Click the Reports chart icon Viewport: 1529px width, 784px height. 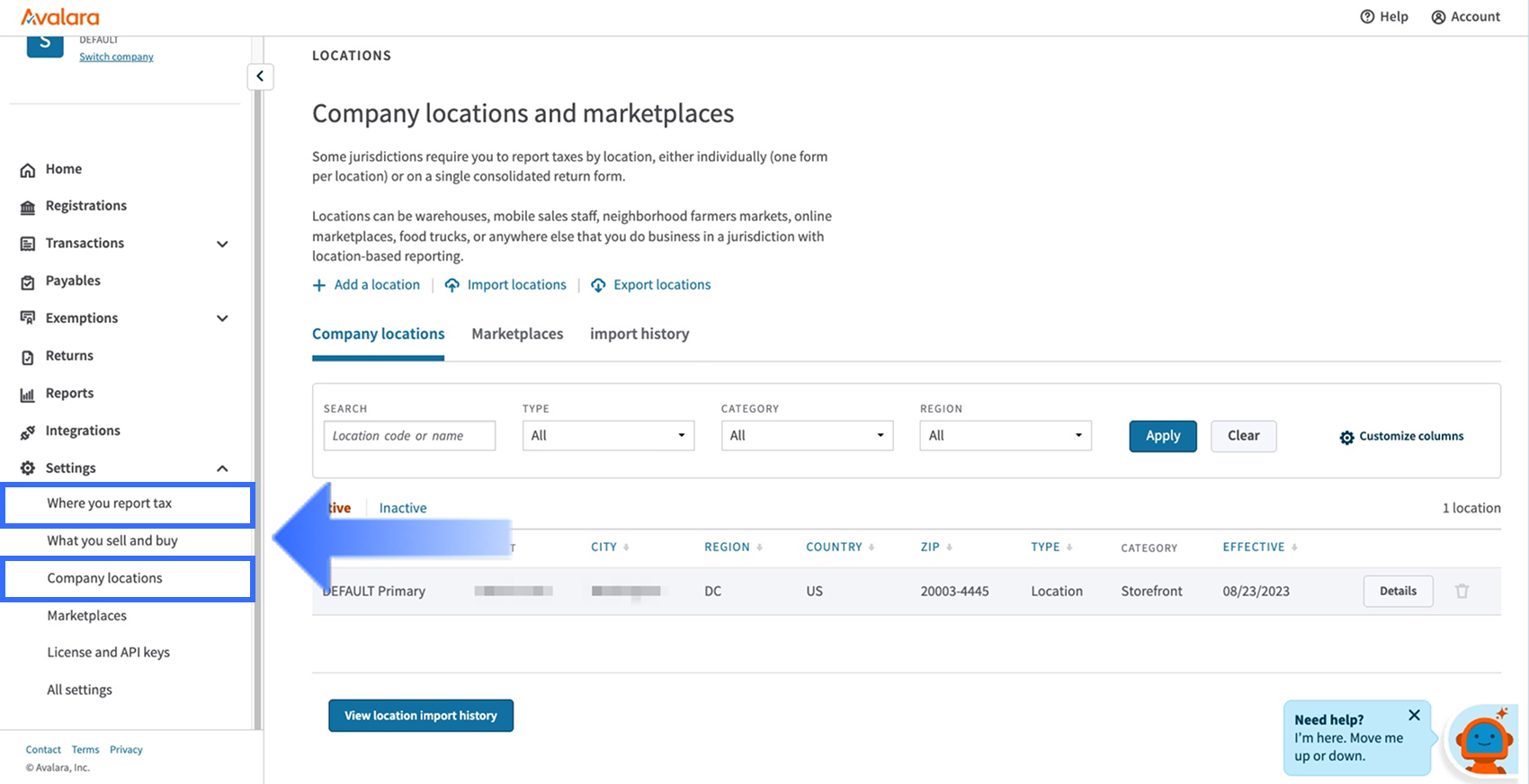pos(28,394)
